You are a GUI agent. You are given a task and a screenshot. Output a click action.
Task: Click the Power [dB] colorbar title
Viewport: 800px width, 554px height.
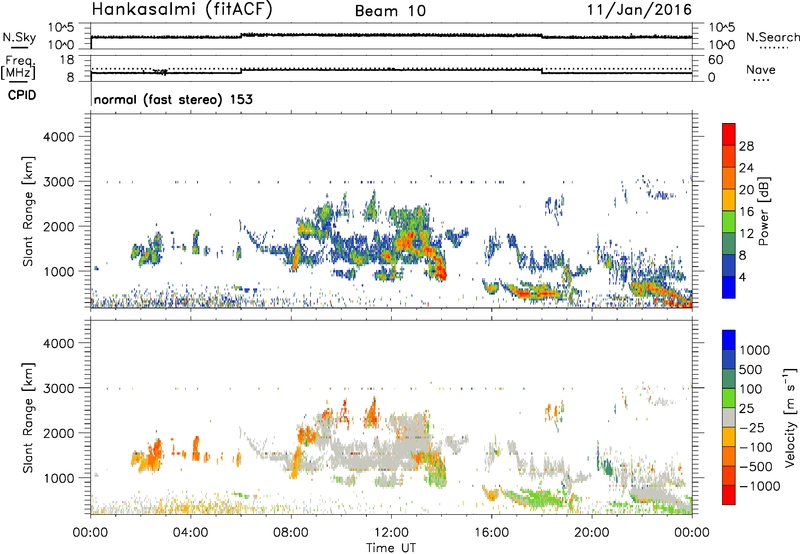[763, 211]
